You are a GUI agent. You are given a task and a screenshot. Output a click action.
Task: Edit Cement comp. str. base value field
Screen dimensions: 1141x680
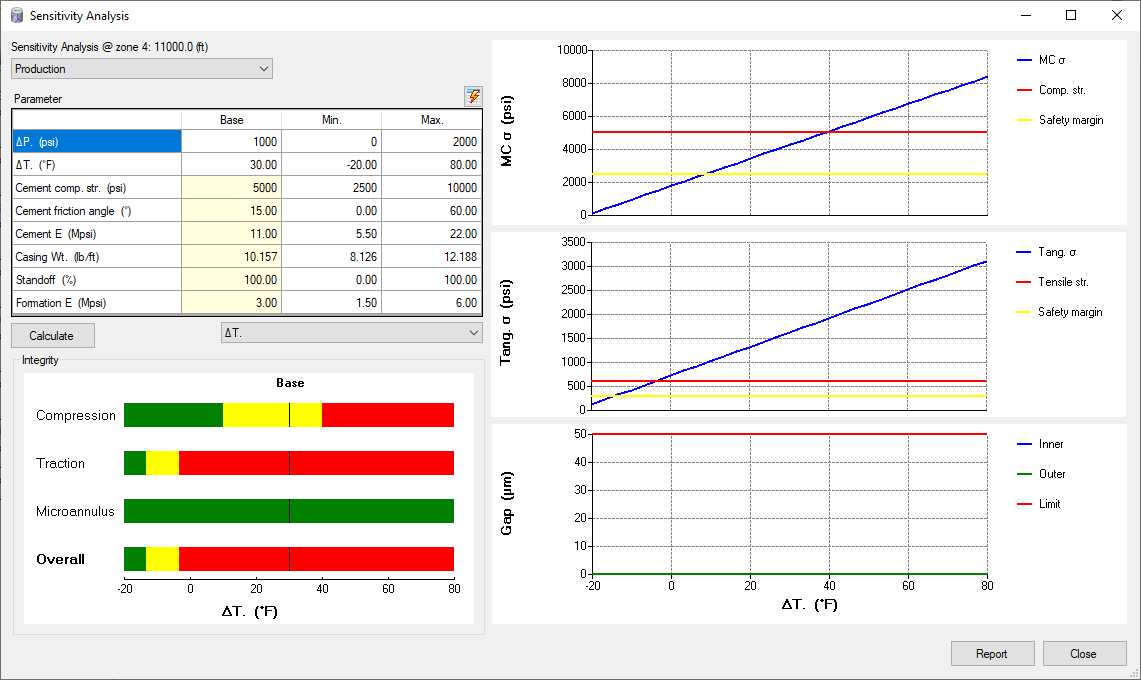coord(231,188)
